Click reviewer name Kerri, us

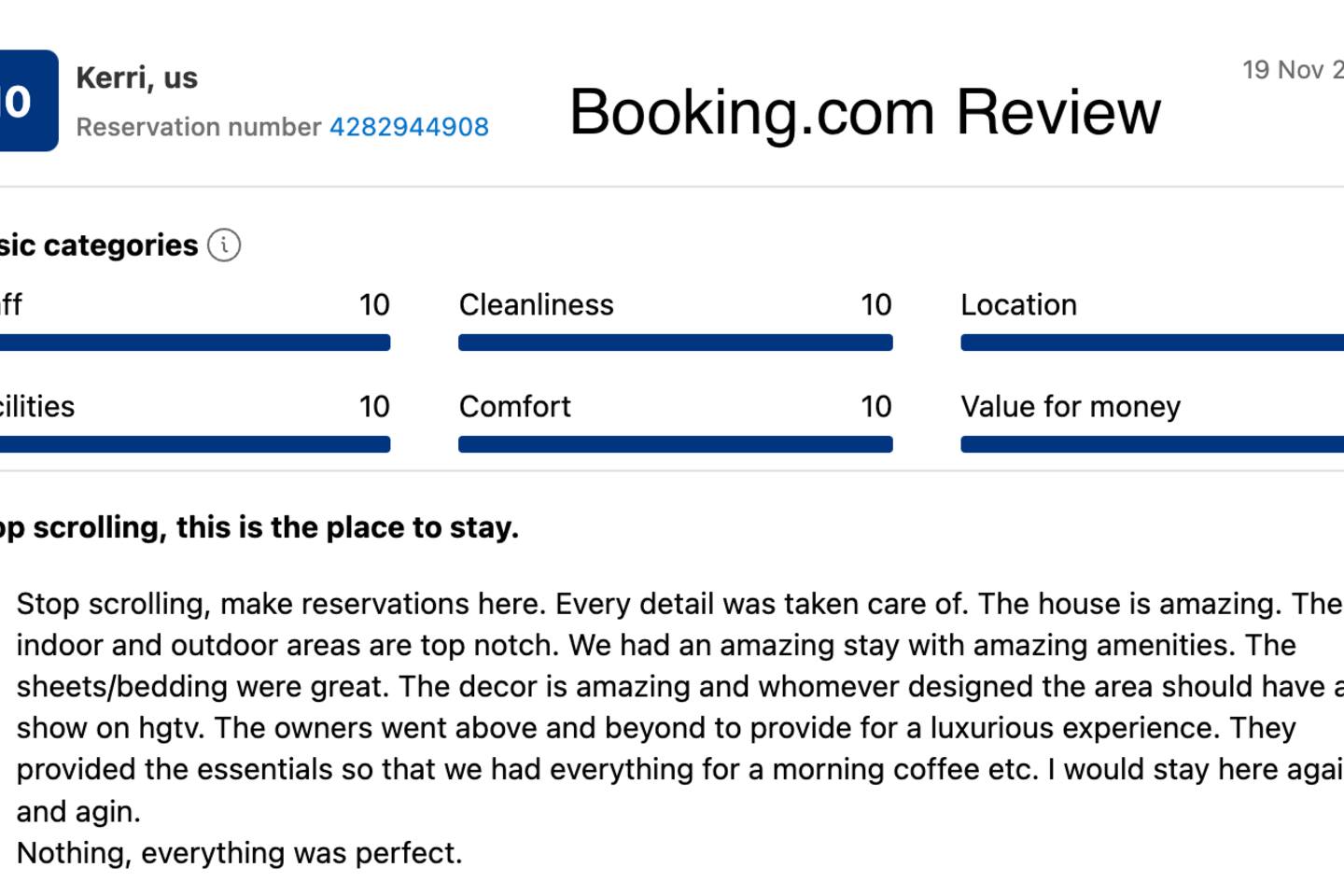point(136,77)
